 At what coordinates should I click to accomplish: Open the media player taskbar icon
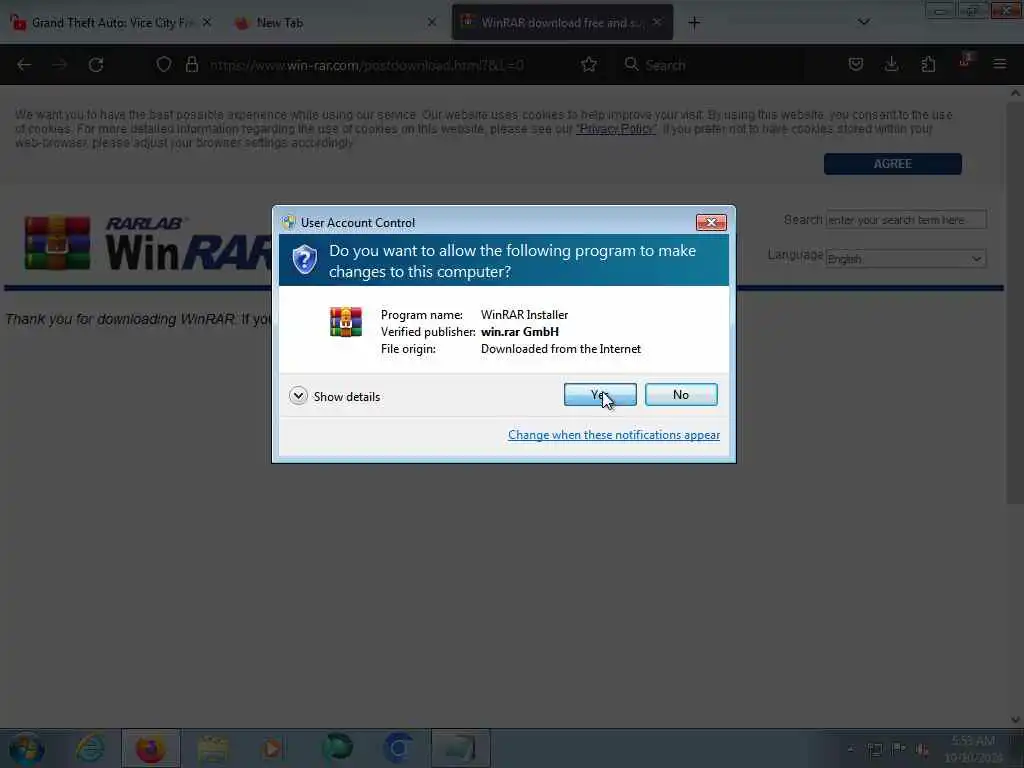tap(273, 748)
